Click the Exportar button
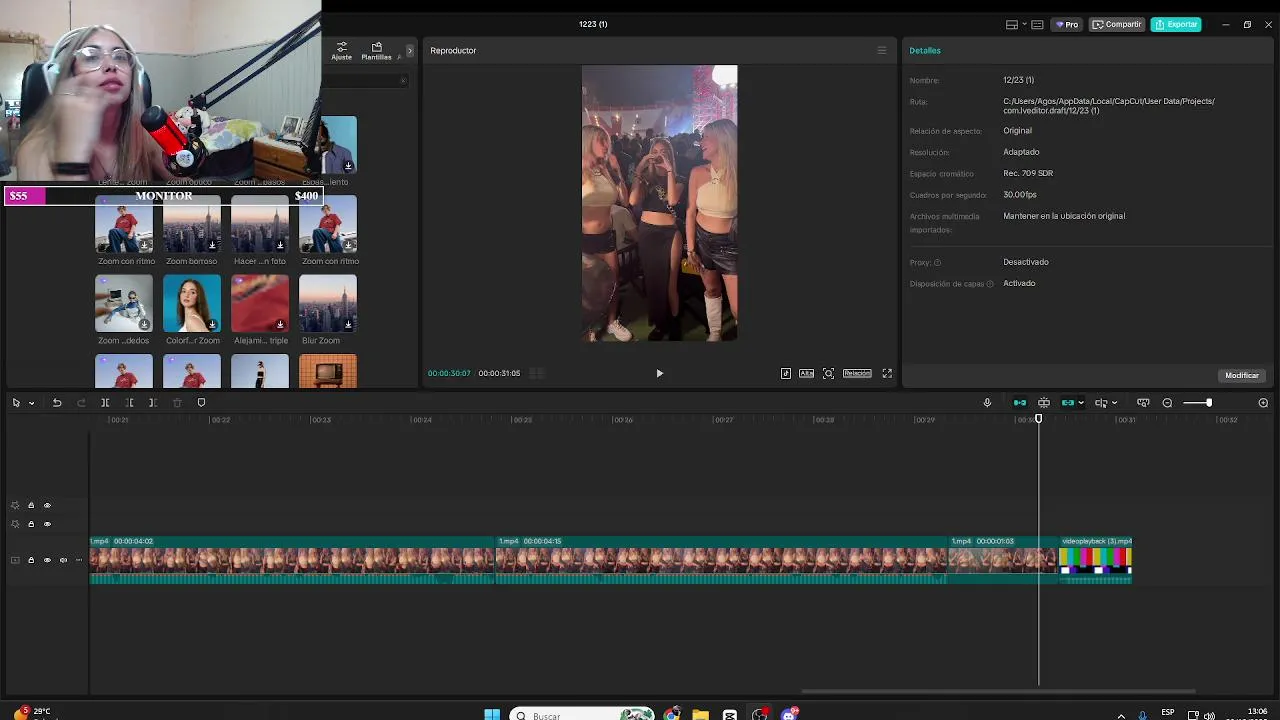The image size is (1280, 720). click(1176, 24)
